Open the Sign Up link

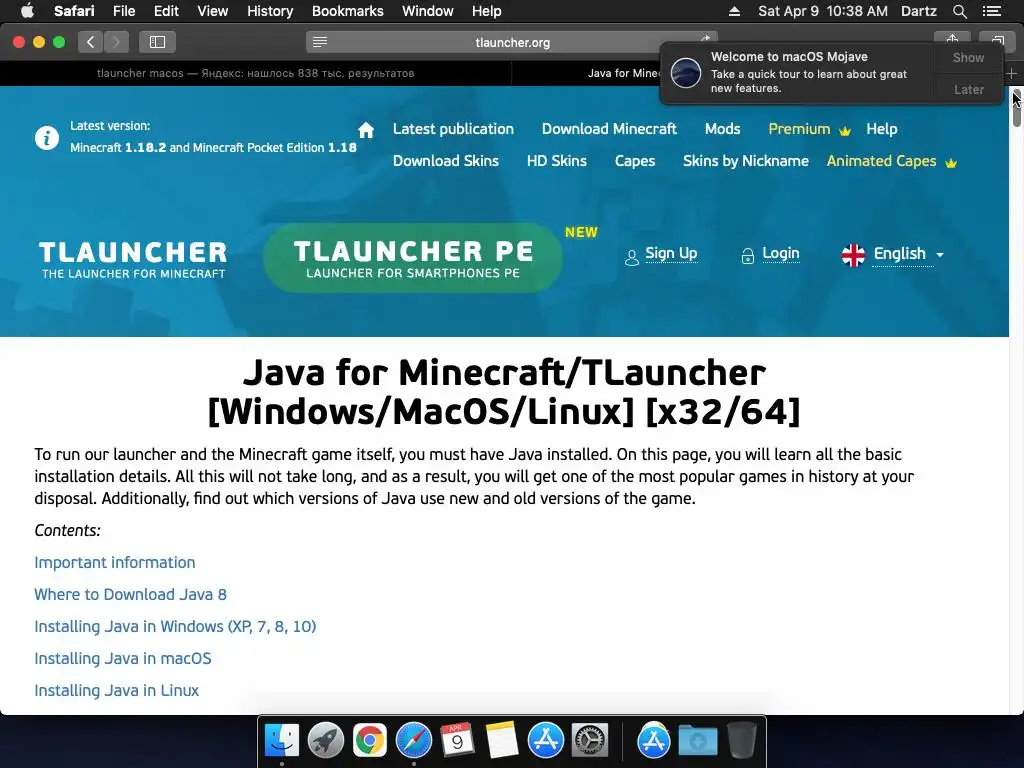[671, 253]
